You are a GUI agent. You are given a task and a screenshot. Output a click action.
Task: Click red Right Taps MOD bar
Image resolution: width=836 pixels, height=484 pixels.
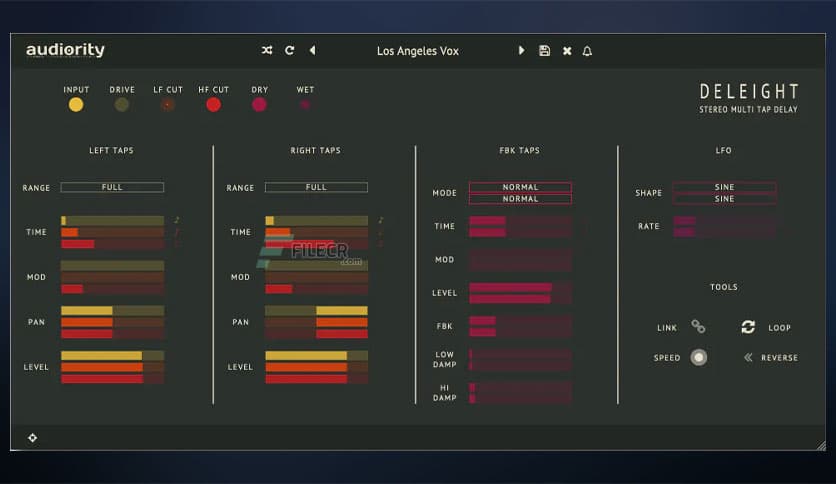coord(317,289)
